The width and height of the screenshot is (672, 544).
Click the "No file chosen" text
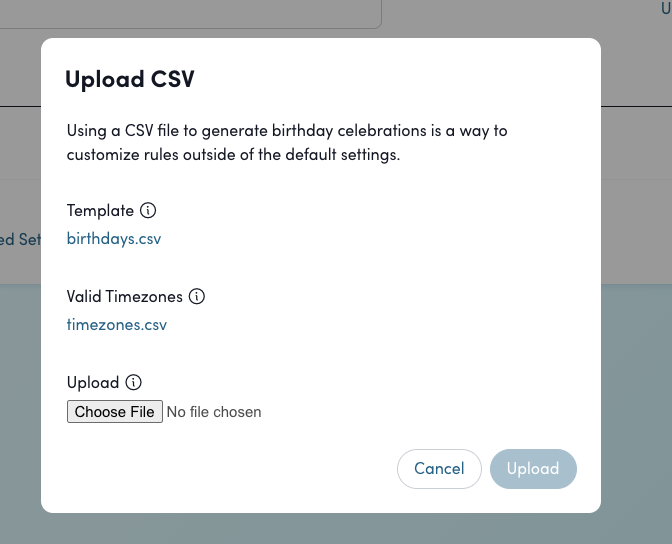click(214, 412)
